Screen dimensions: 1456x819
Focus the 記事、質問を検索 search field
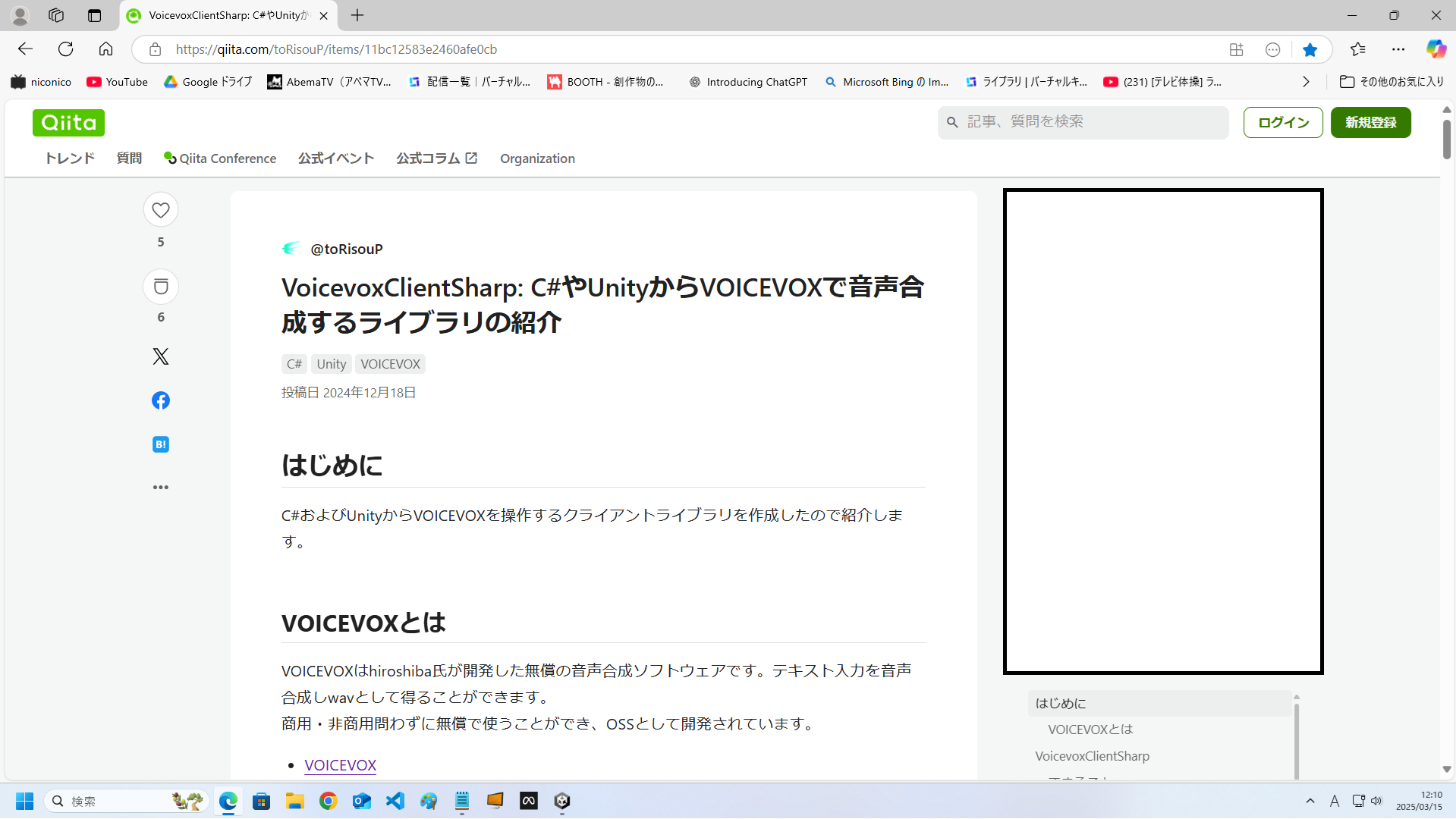coord(1083,122)
